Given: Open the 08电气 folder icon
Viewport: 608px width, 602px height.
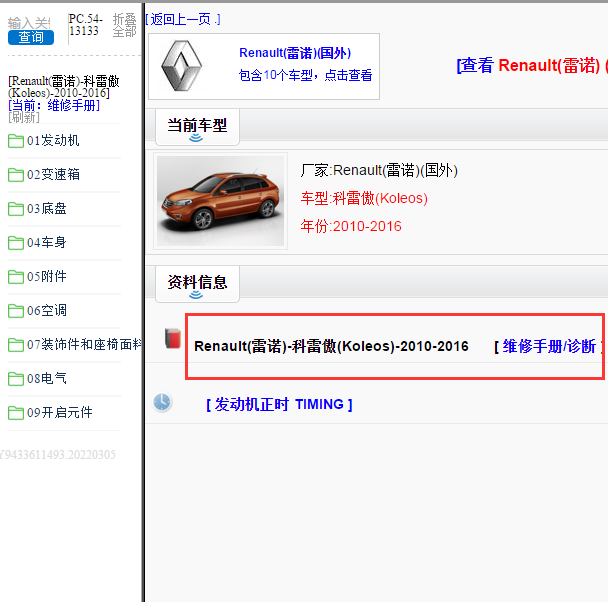Looking at the screenshot, I should (x=16, y=379).
